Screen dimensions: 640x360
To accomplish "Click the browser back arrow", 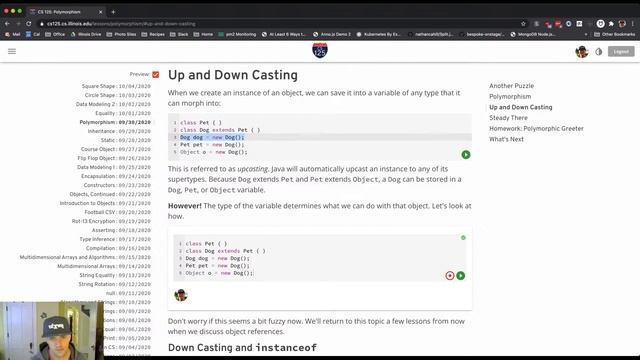I will (7, 24).
